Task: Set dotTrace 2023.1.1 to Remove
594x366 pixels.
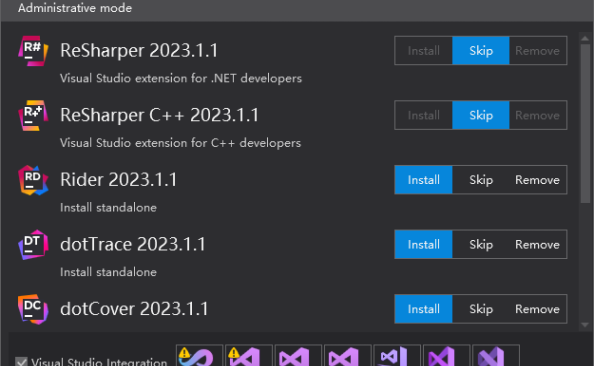Action: [538, 244]
